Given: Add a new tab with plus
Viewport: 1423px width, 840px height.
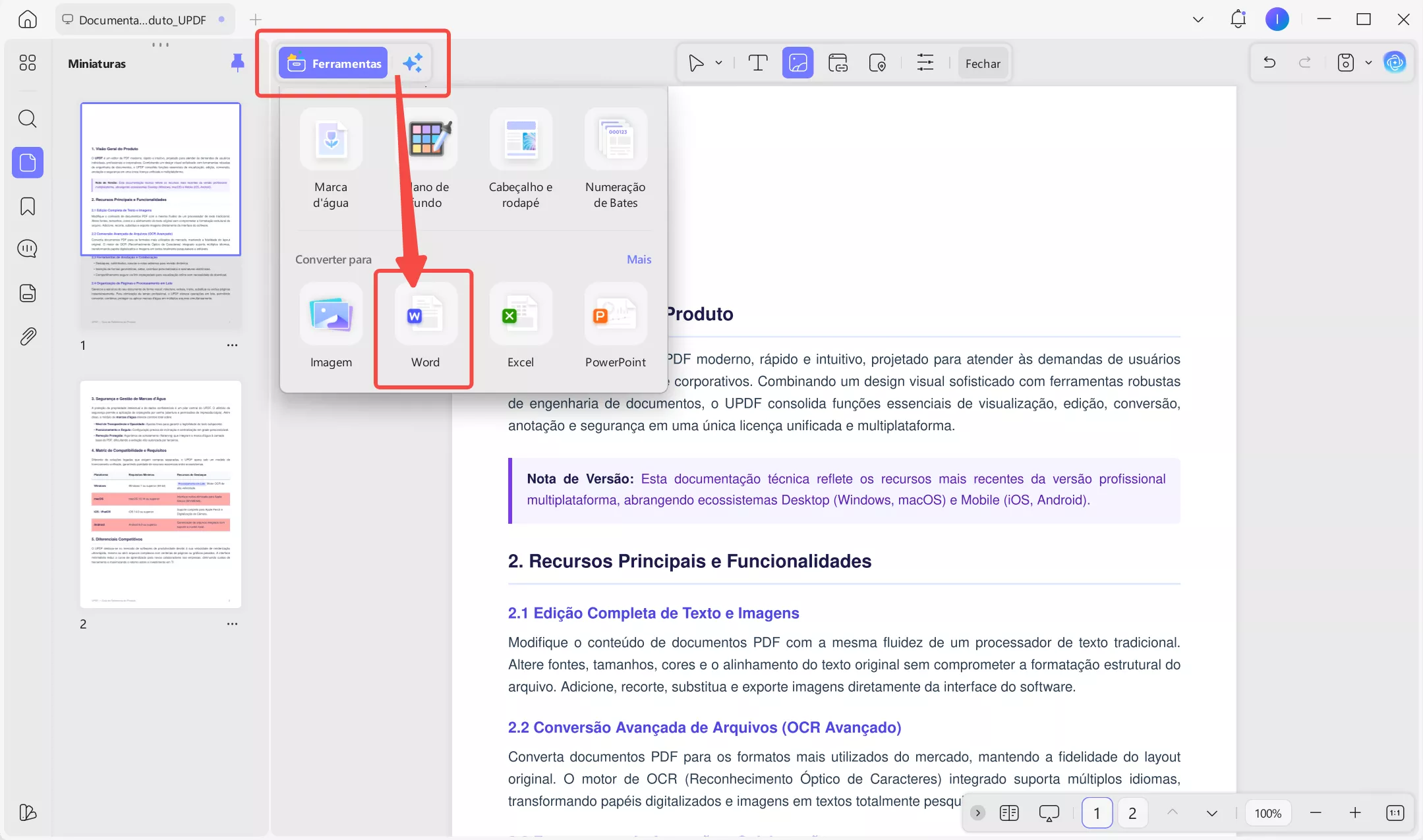Looking at the screenshot, I should coord(256,20).
